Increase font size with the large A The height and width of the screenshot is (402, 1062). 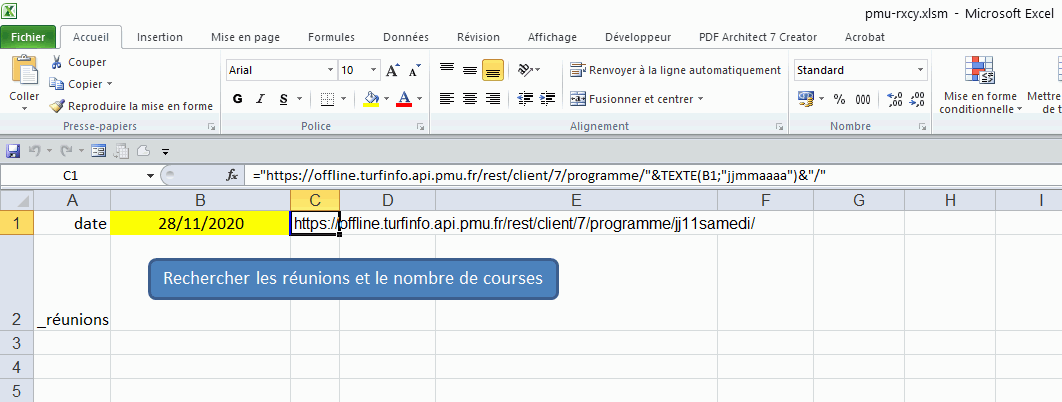[x=392, y=70]
